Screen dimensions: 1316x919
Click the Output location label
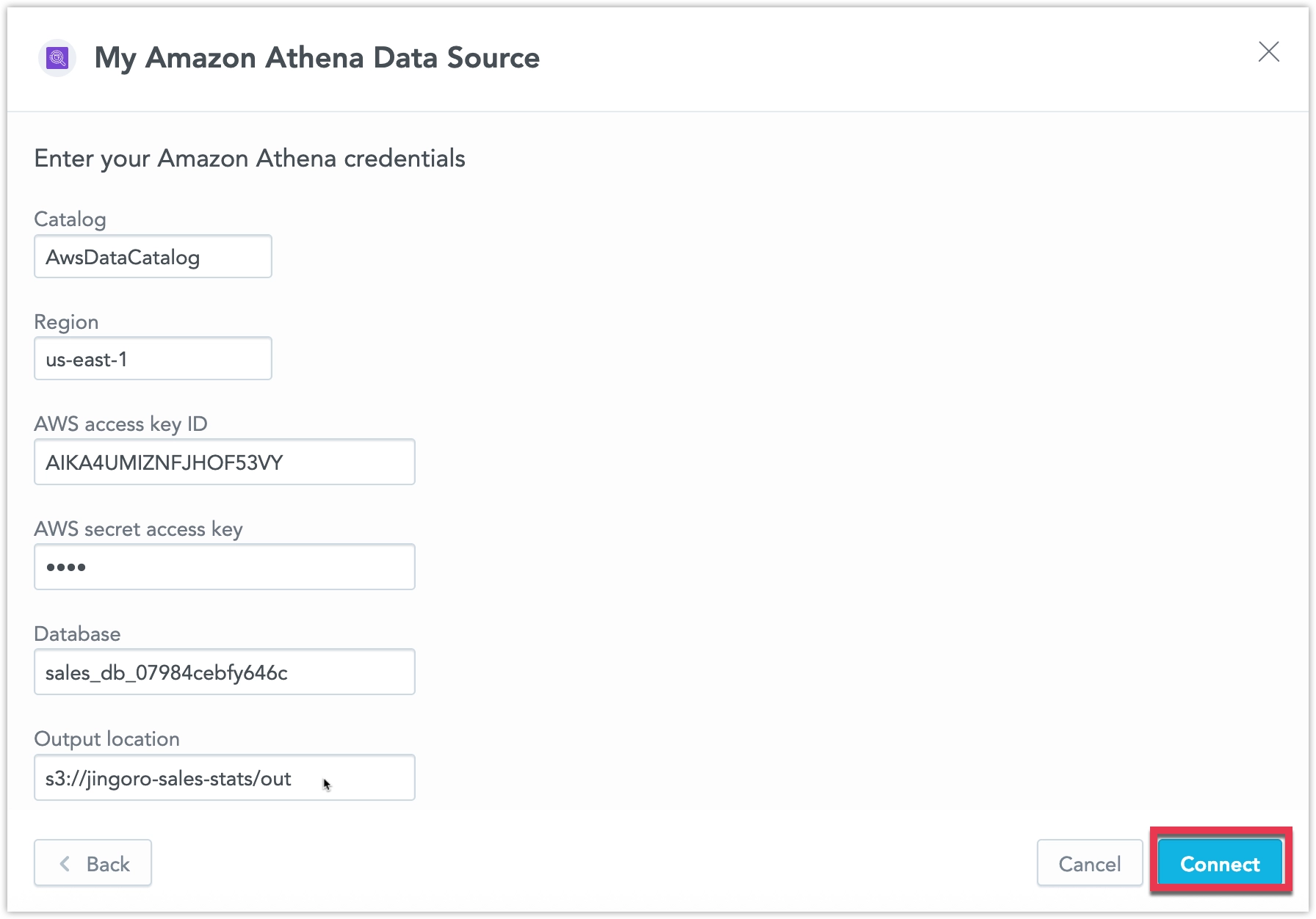tap(106, 739)
